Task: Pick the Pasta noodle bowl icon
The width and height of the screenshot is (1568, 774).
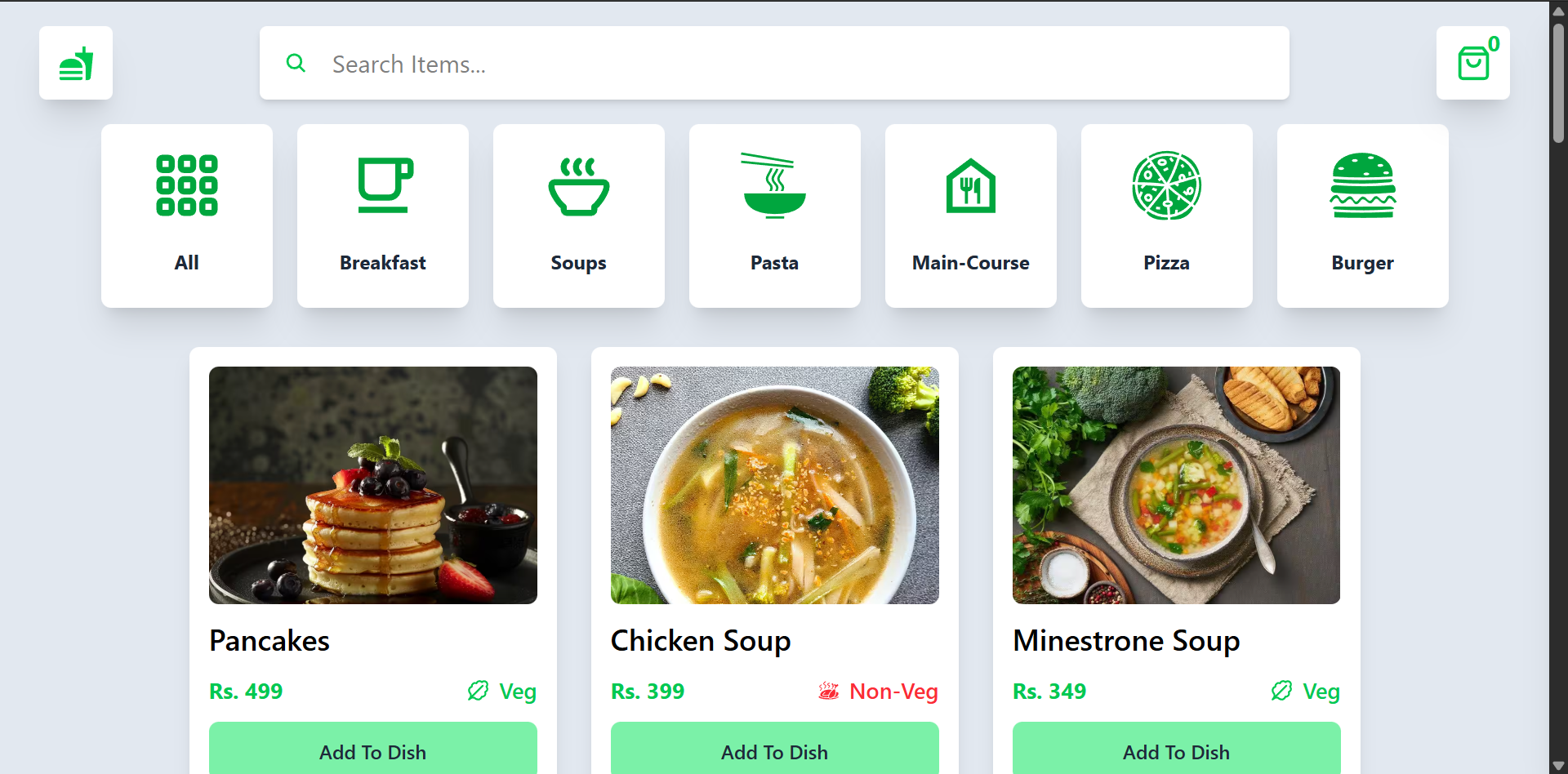Action: click(x=774, y=185)
